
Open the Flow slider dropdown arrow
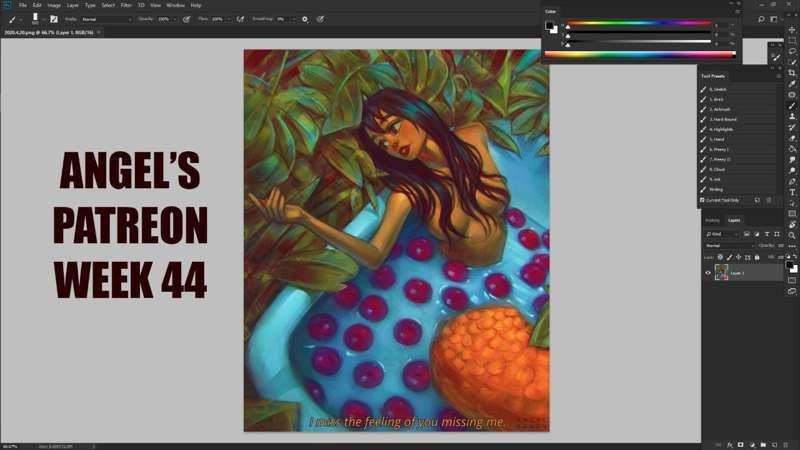pos(229,19)
